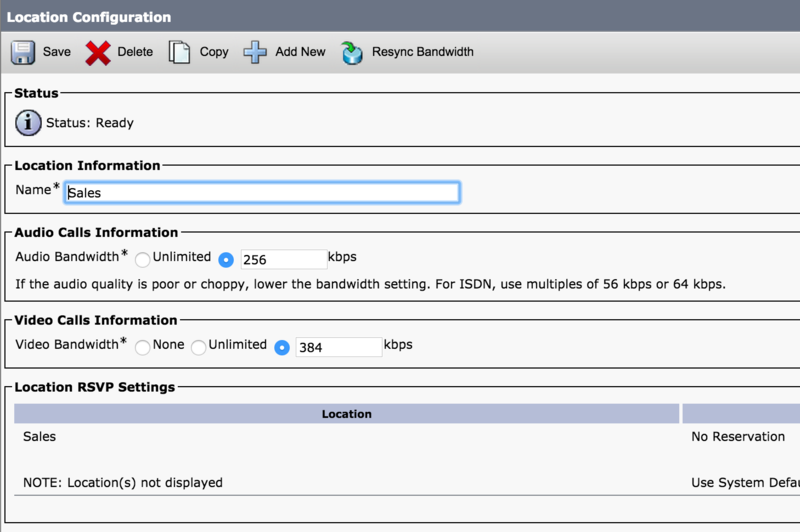Screen dimensions: 800x532
Task: Click the Save label in toolbar
Action: point(57,52)
